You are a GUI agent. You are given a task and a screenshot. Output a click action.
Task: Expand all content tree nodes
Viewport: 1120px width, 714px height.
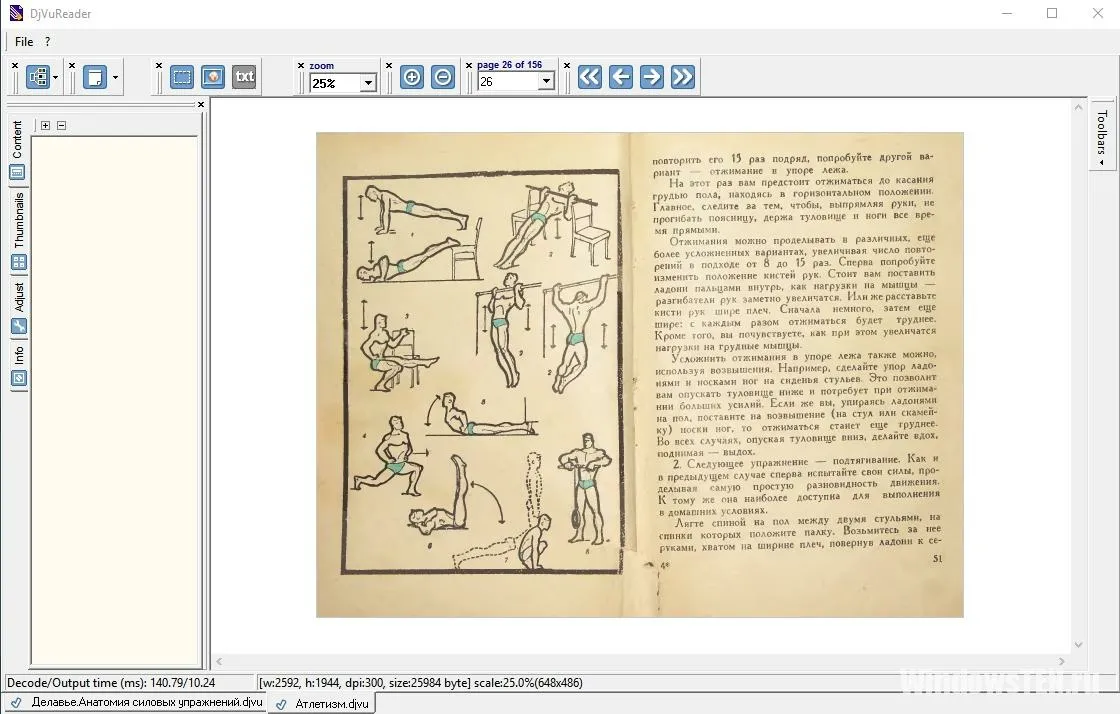45,126
